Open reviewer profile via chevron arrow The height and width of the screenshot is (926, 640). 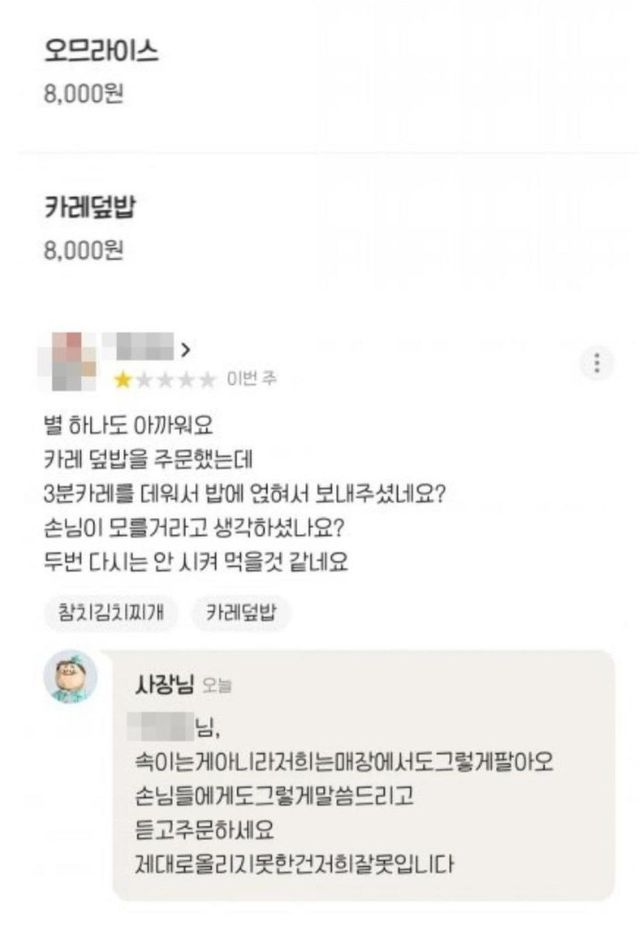[186, 350]
